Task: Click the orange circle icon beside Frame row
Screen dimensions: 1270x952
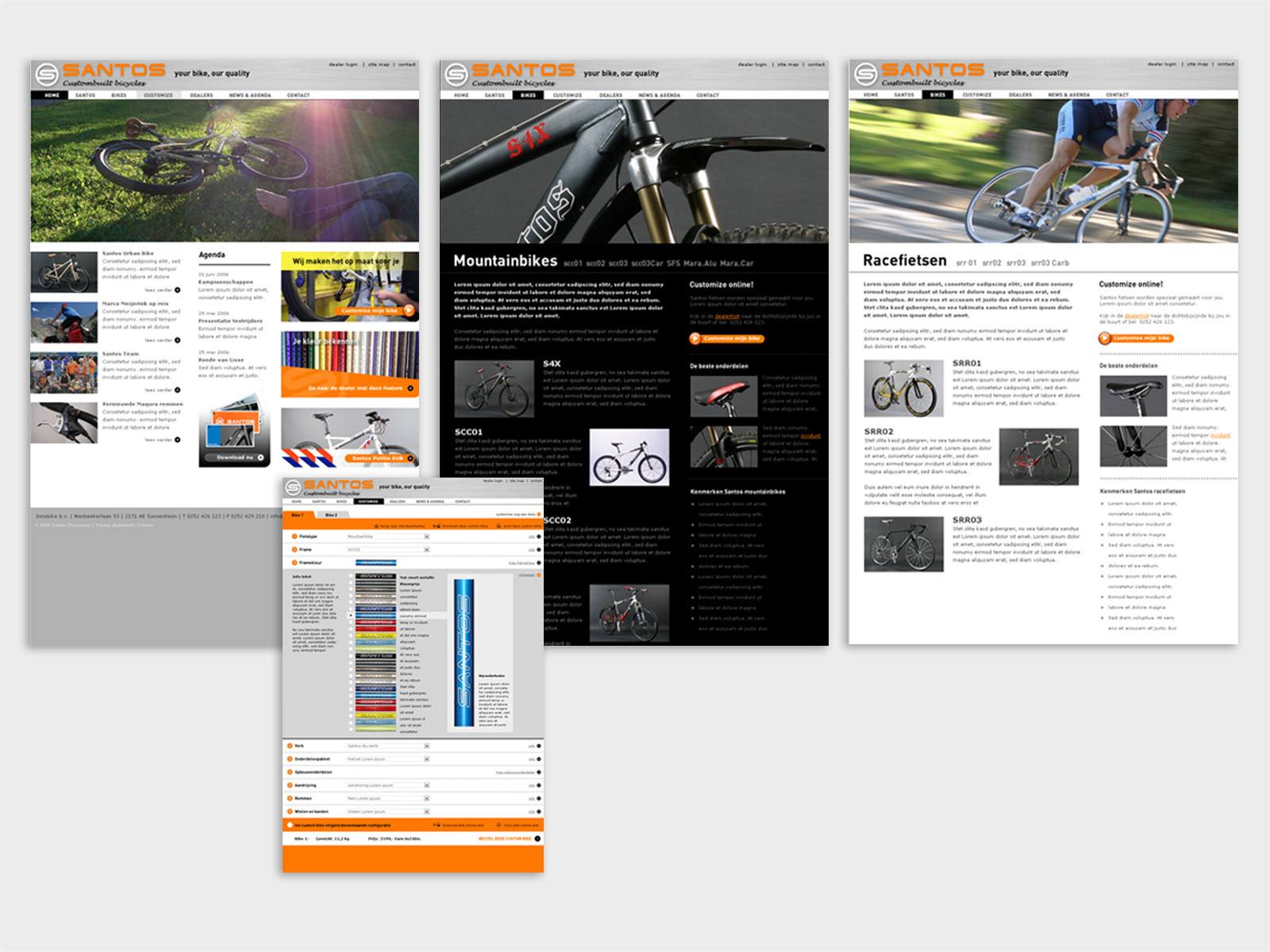Action: pos(294,549)
